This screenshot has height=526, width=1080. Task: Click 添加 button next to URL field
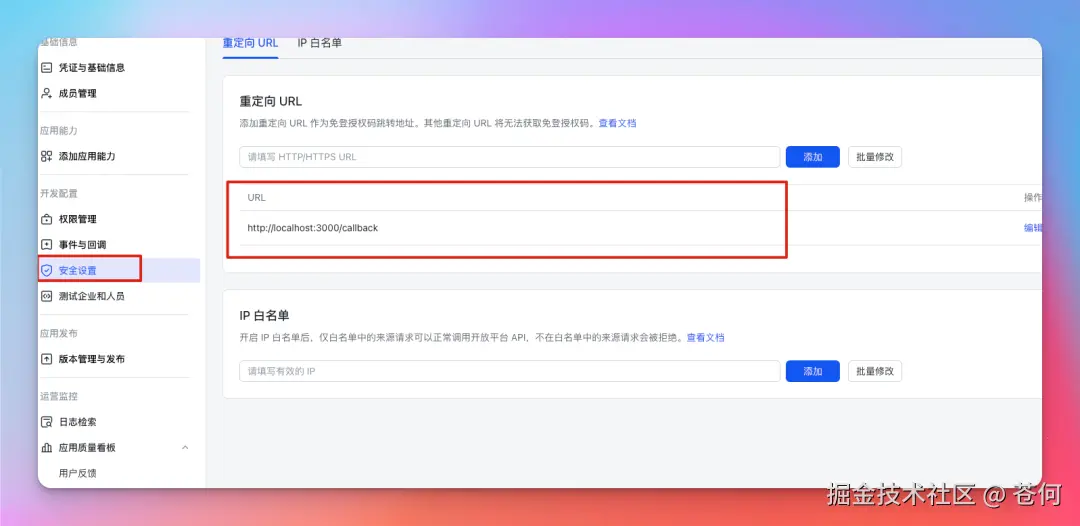coord(813,157)
